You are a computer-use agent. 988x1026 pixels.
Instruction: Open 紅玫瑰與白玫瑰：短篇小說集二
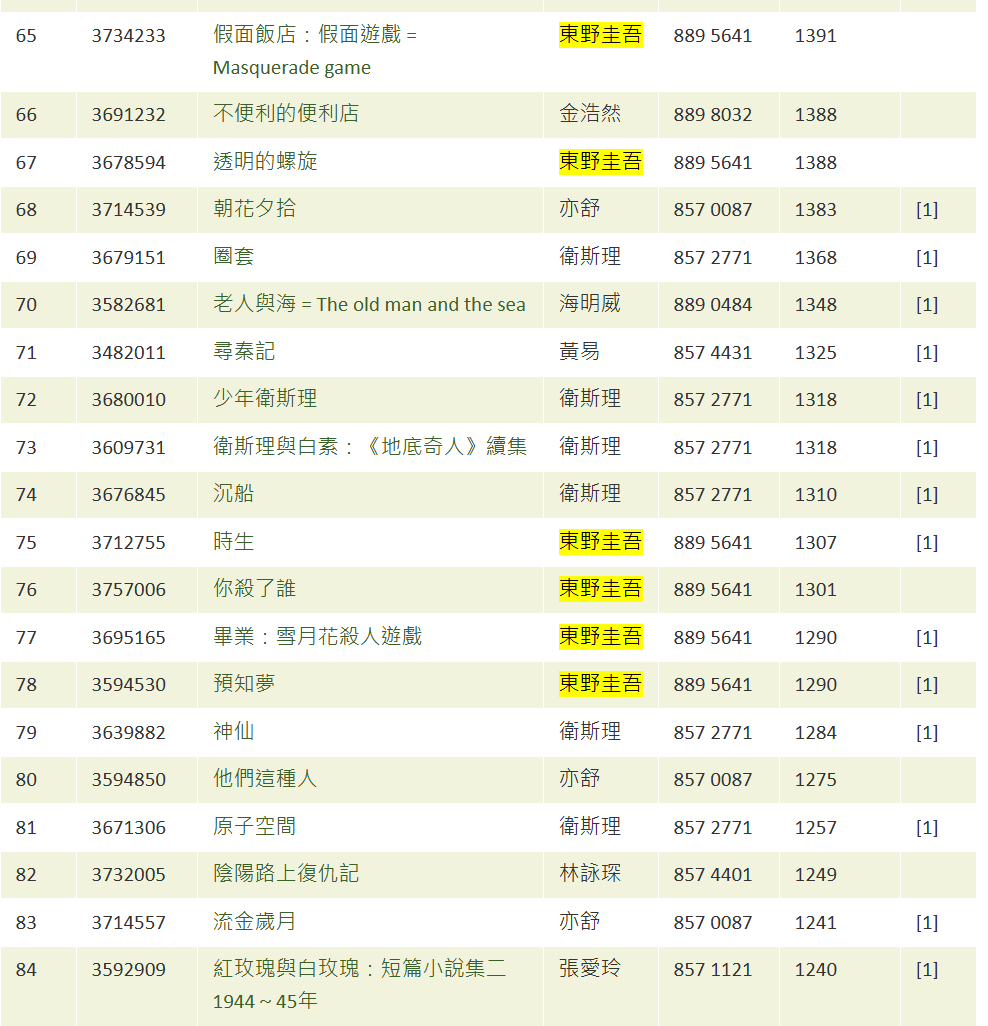pos(359,985)
